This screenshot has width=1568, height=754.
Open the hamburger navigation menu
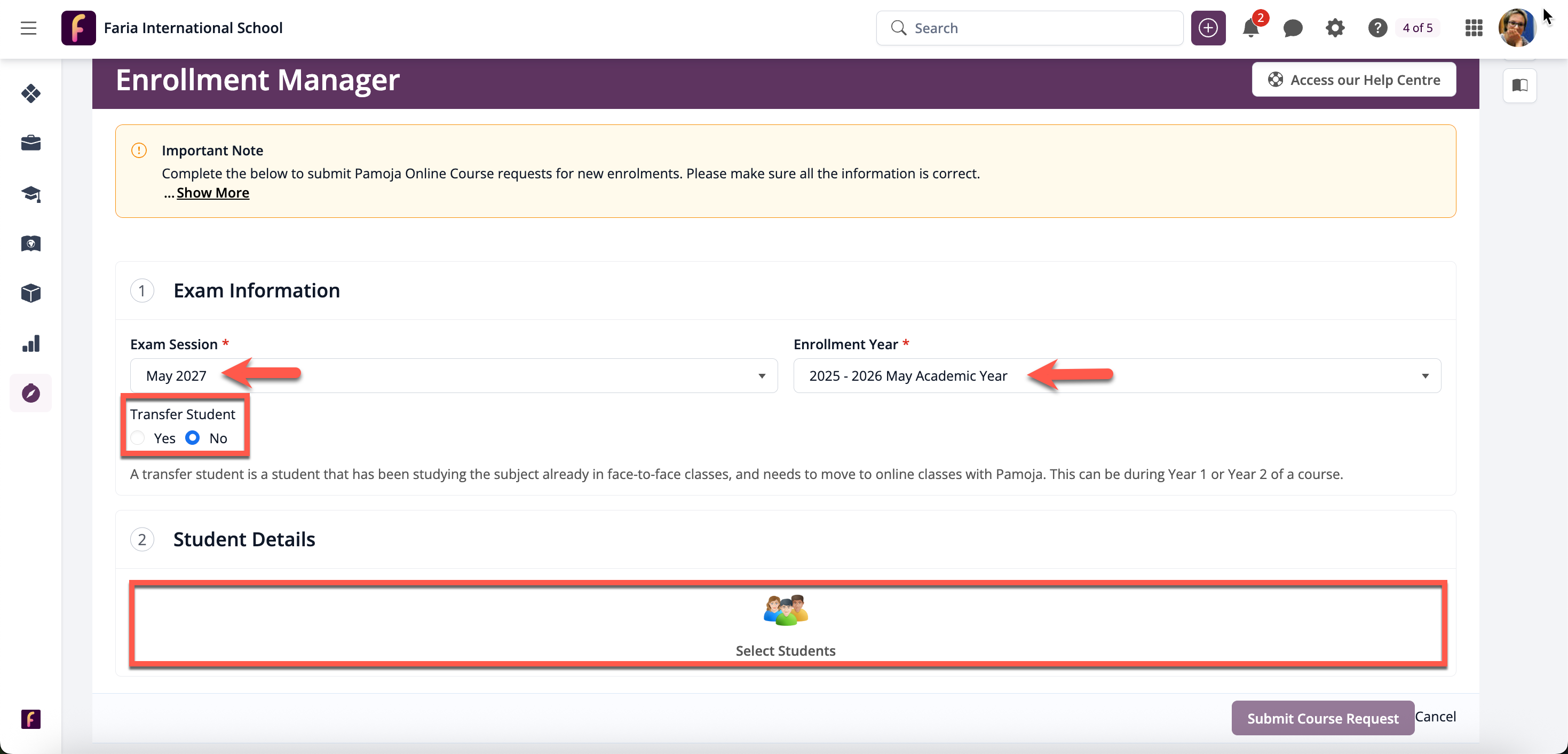28,28
